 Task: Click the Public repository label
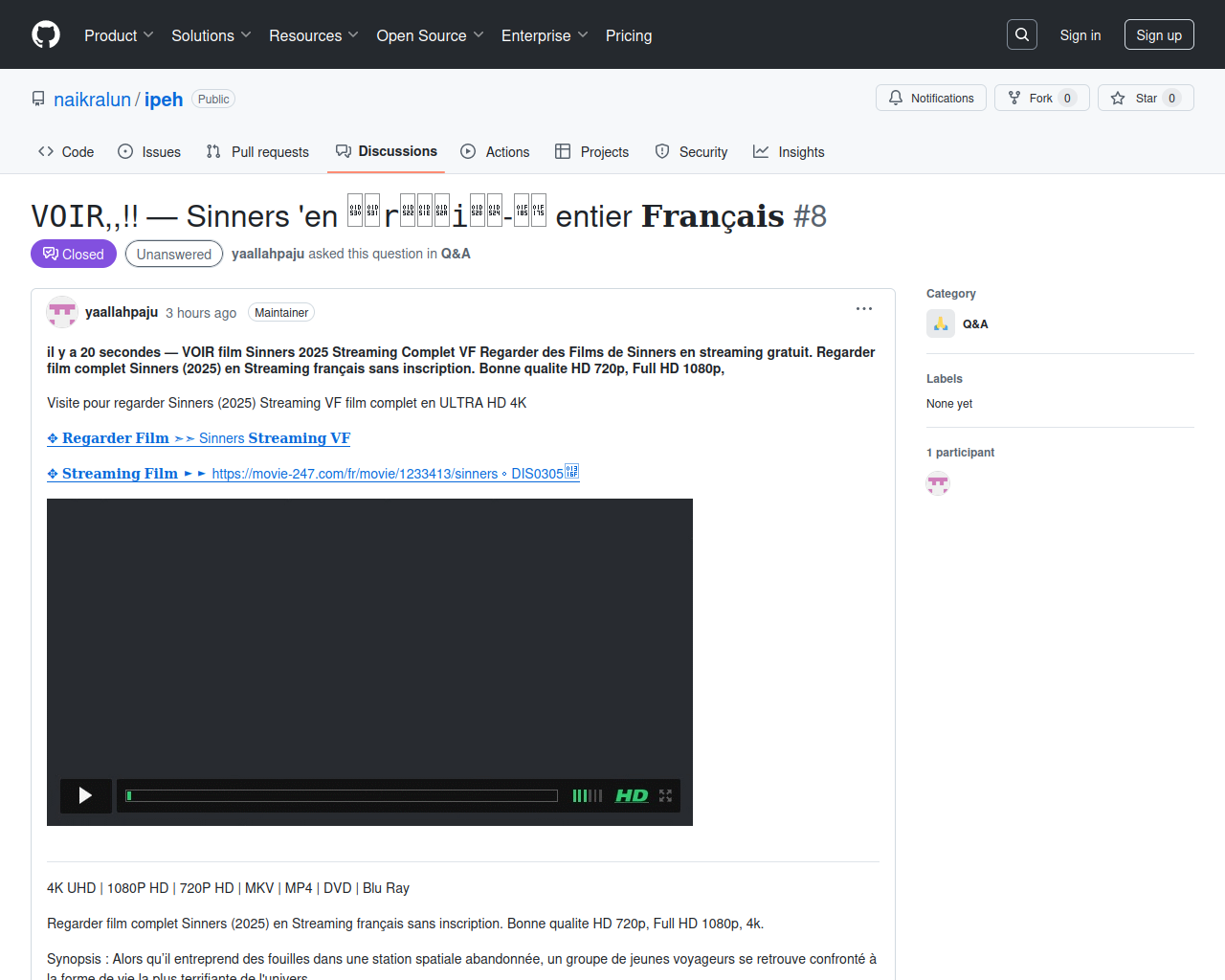pos(213,100)
